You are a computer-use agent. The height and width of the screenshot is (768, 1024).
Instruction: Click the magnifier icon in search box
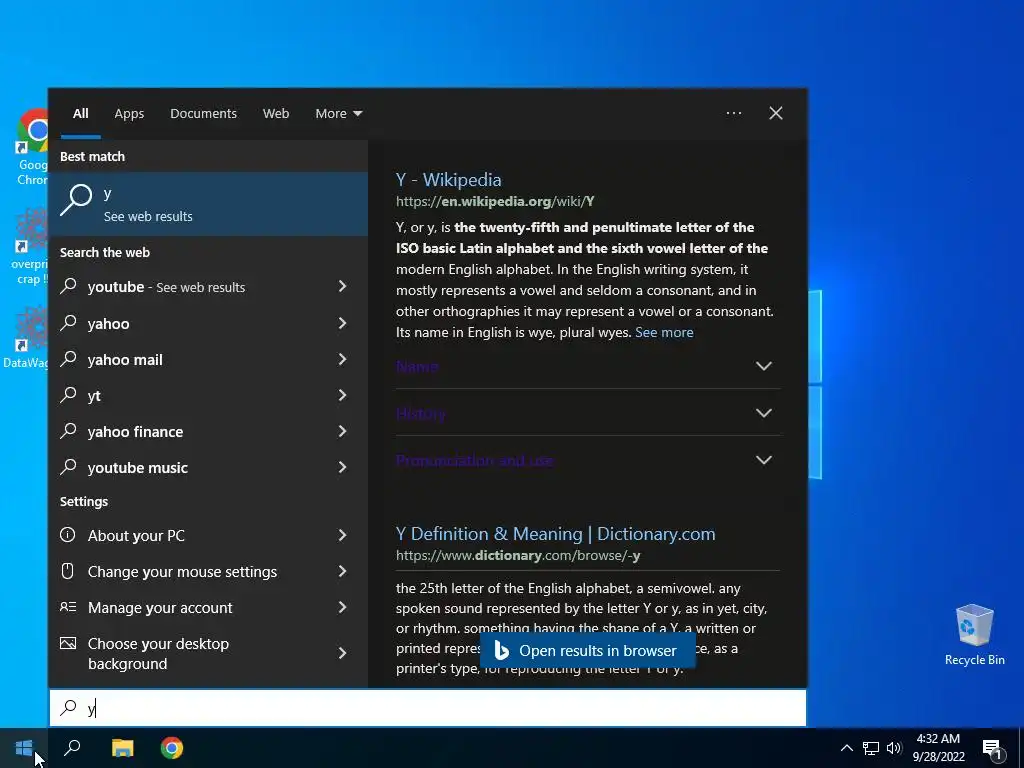coord(69,707)
